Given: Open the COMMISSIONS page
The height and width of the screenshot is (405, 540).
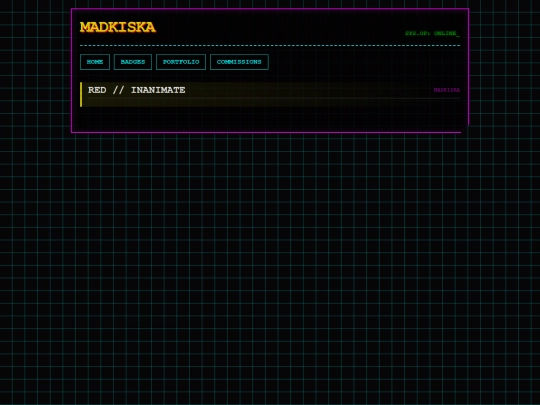Looking at the screenshot, I should (239, 62).
